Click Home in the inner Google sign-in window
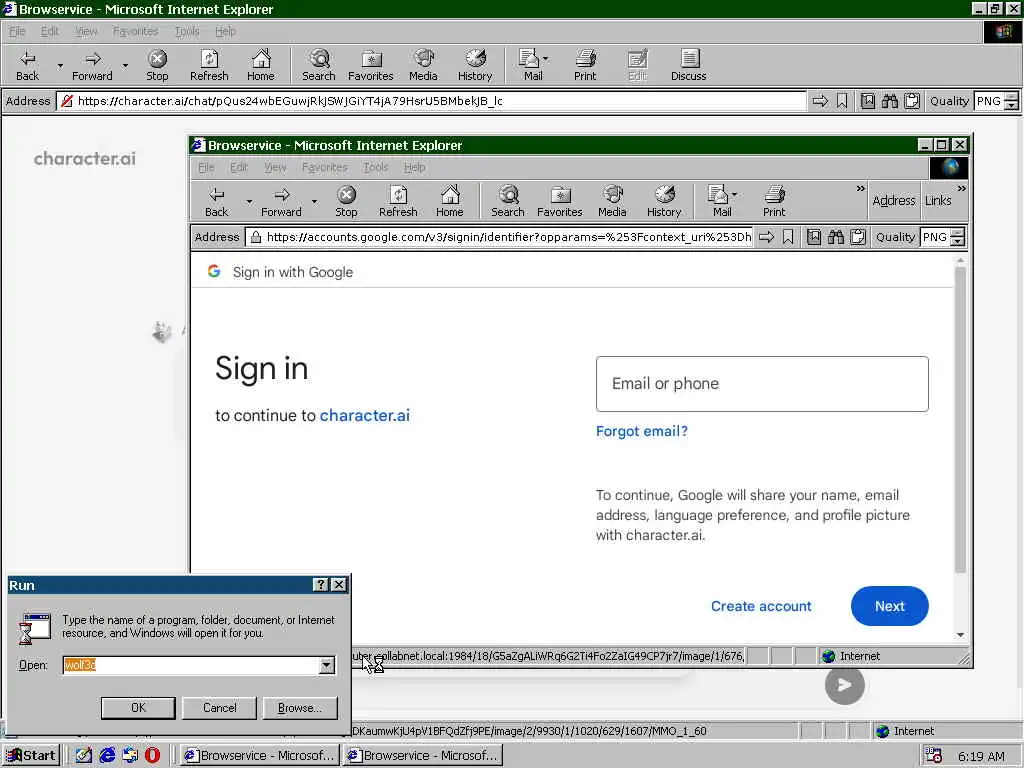Image resolution: width=1024 pixels, height=768 pixels. coord(449,201)
